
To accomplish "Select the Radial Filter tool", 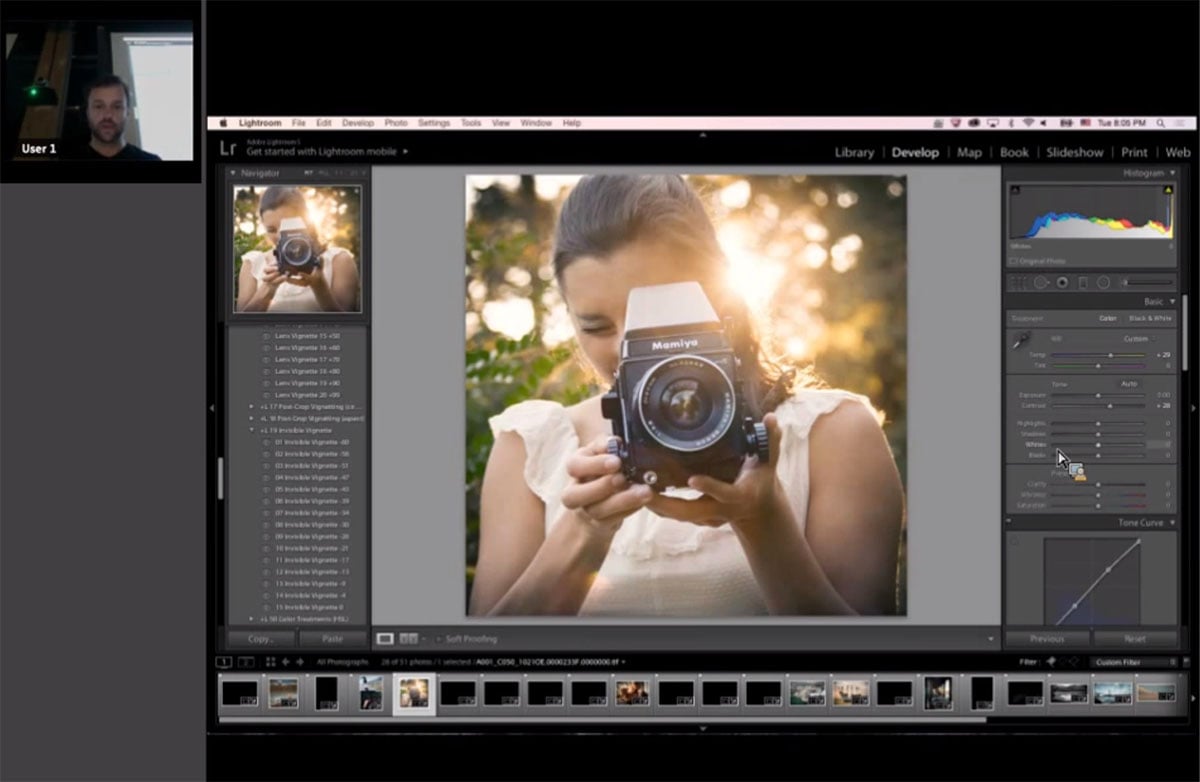I will 1103,283.
